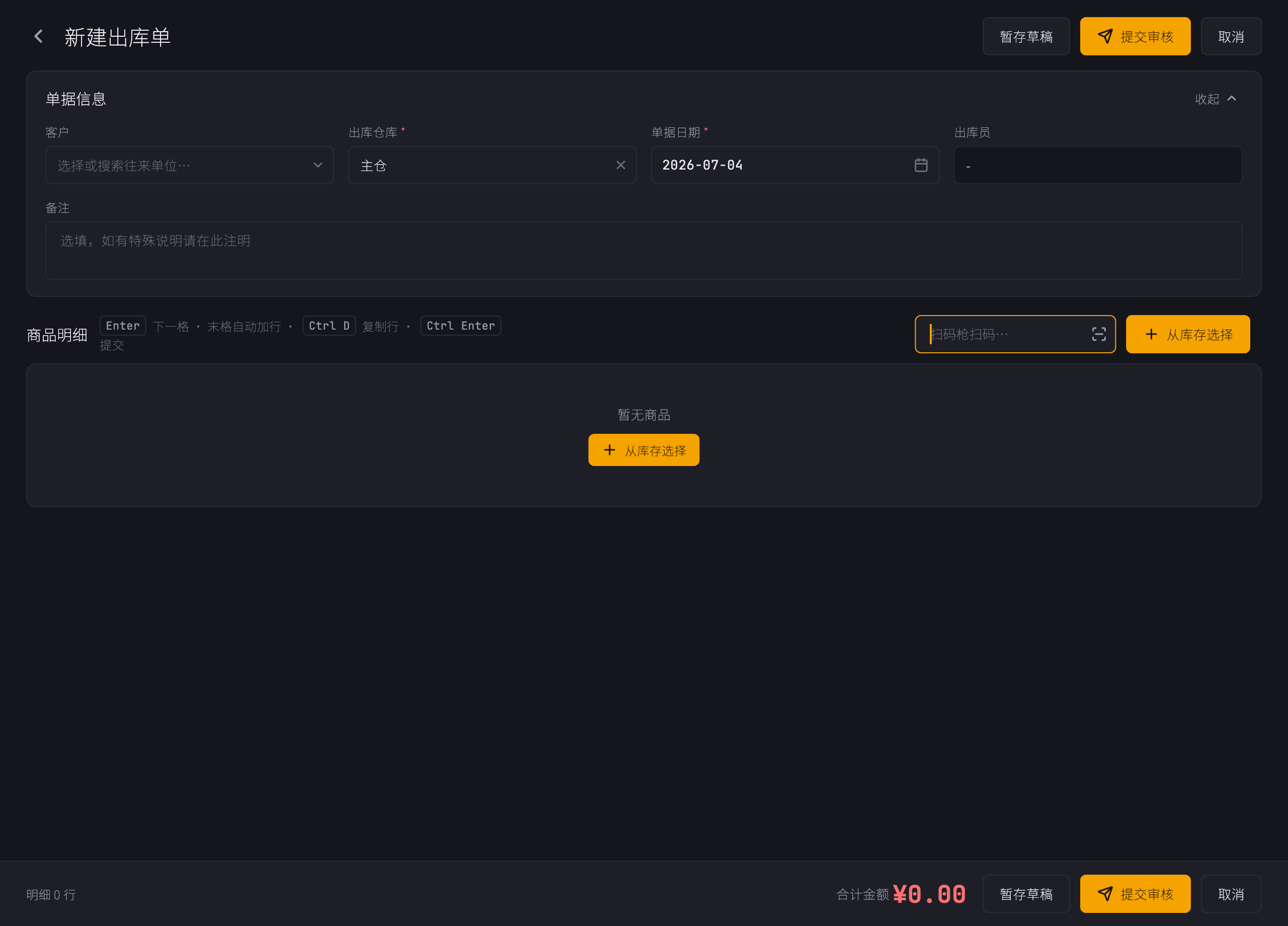The width and height of the screenshot is (1288, 926).
Task: Click the Enter shortcut key hint
Action: point(123,326)
